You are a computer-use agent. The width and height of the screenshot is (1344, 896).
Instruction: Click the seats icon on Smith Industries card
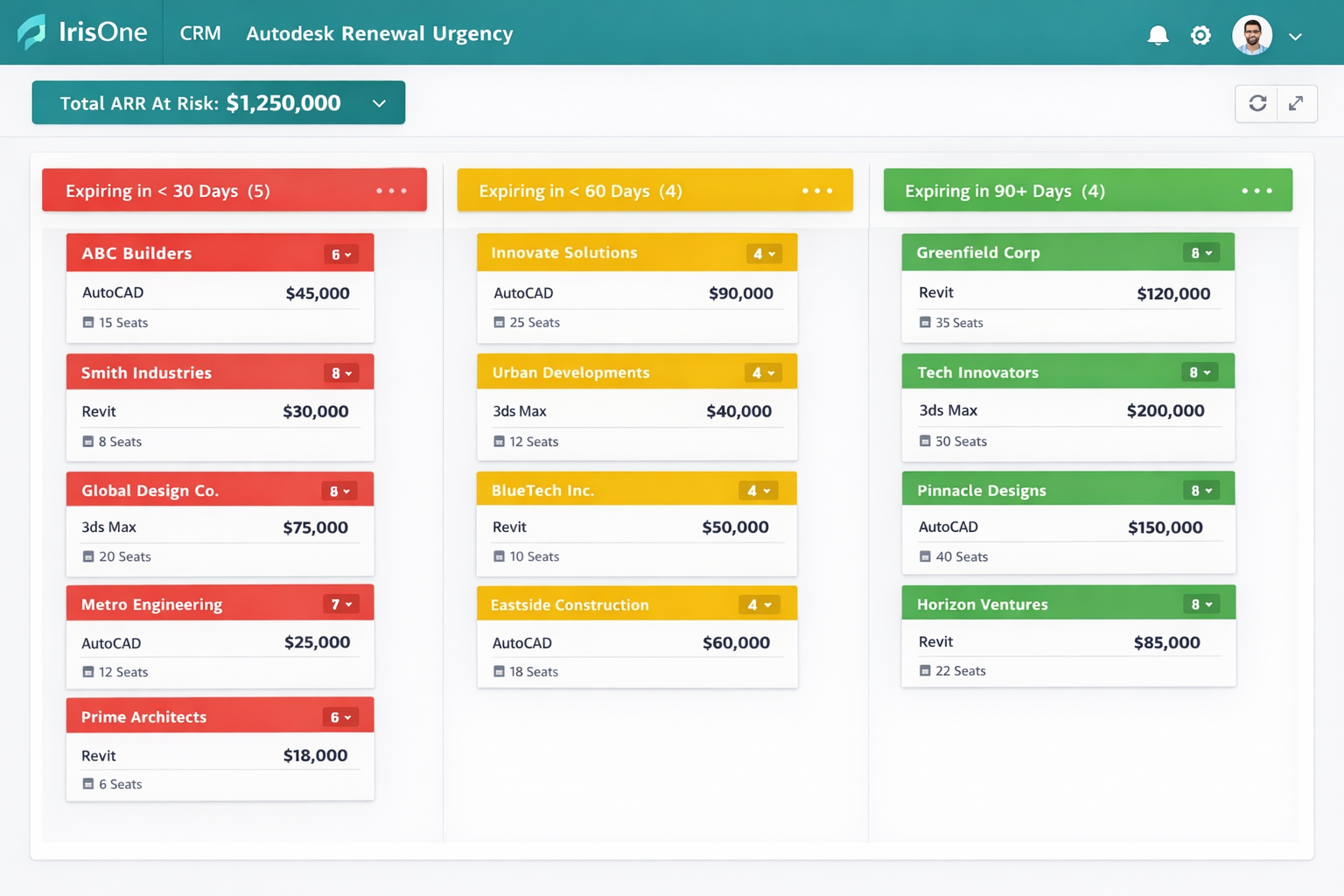click(x=88, y=442)
